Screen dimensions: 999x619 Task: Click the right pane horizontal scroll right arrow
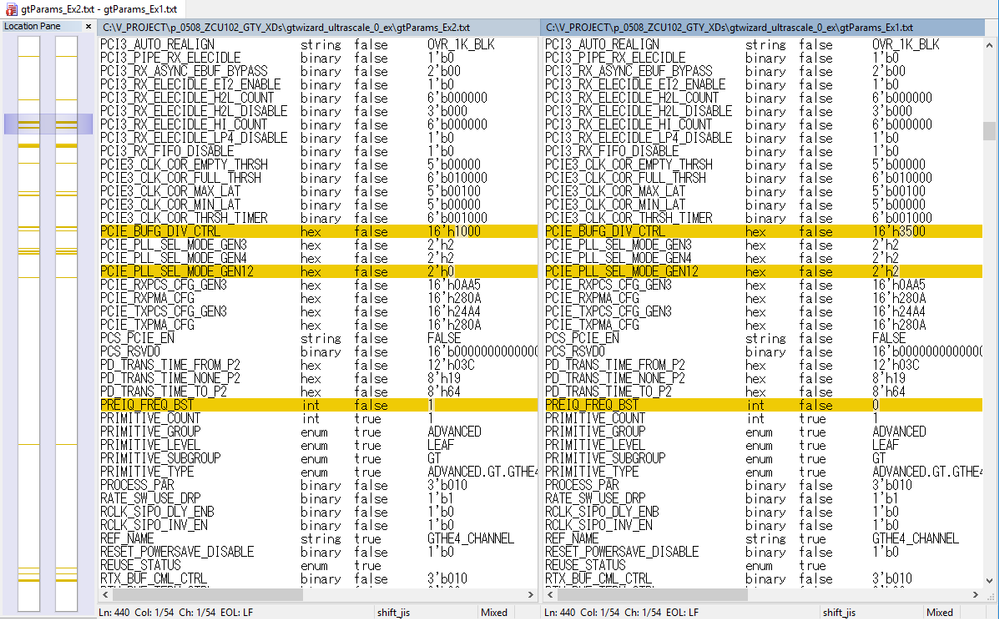point(975,594)
